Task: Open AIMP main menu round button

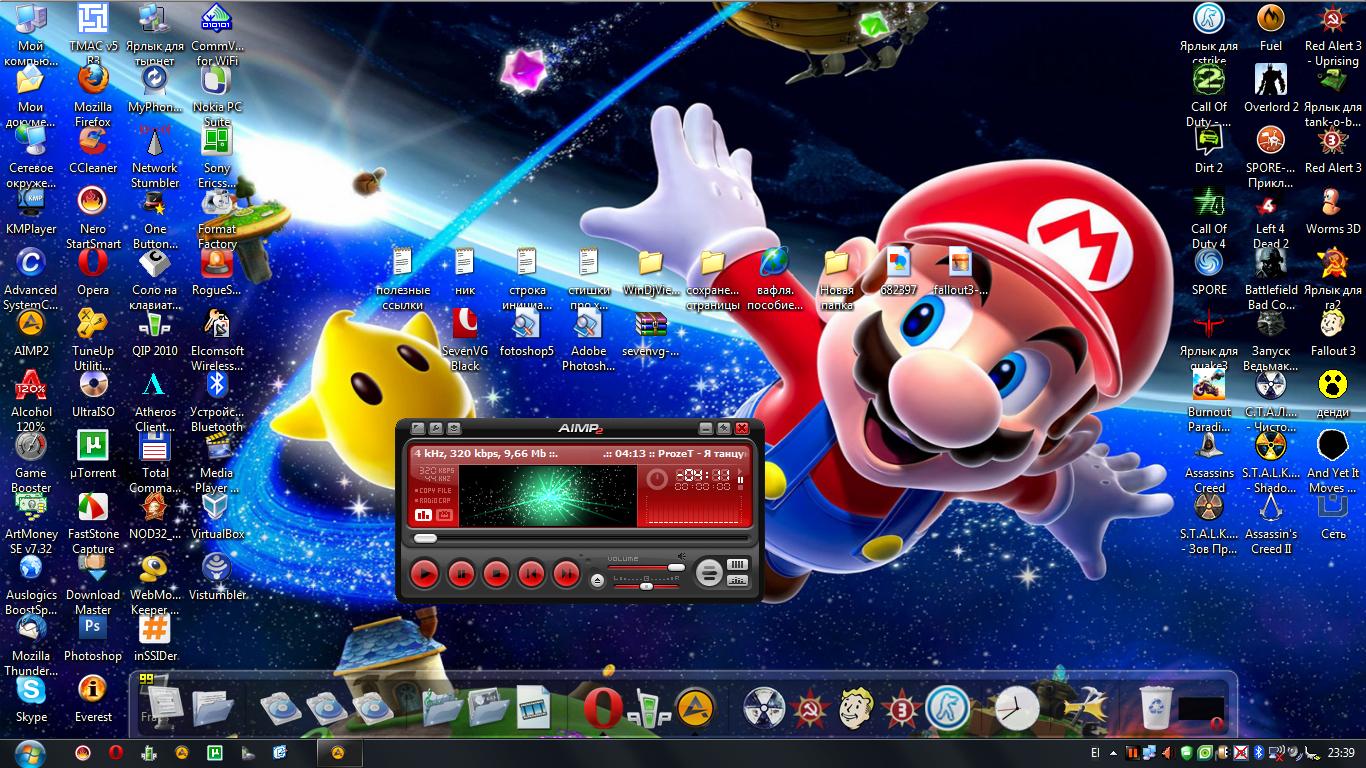Action: coord(709,573)
